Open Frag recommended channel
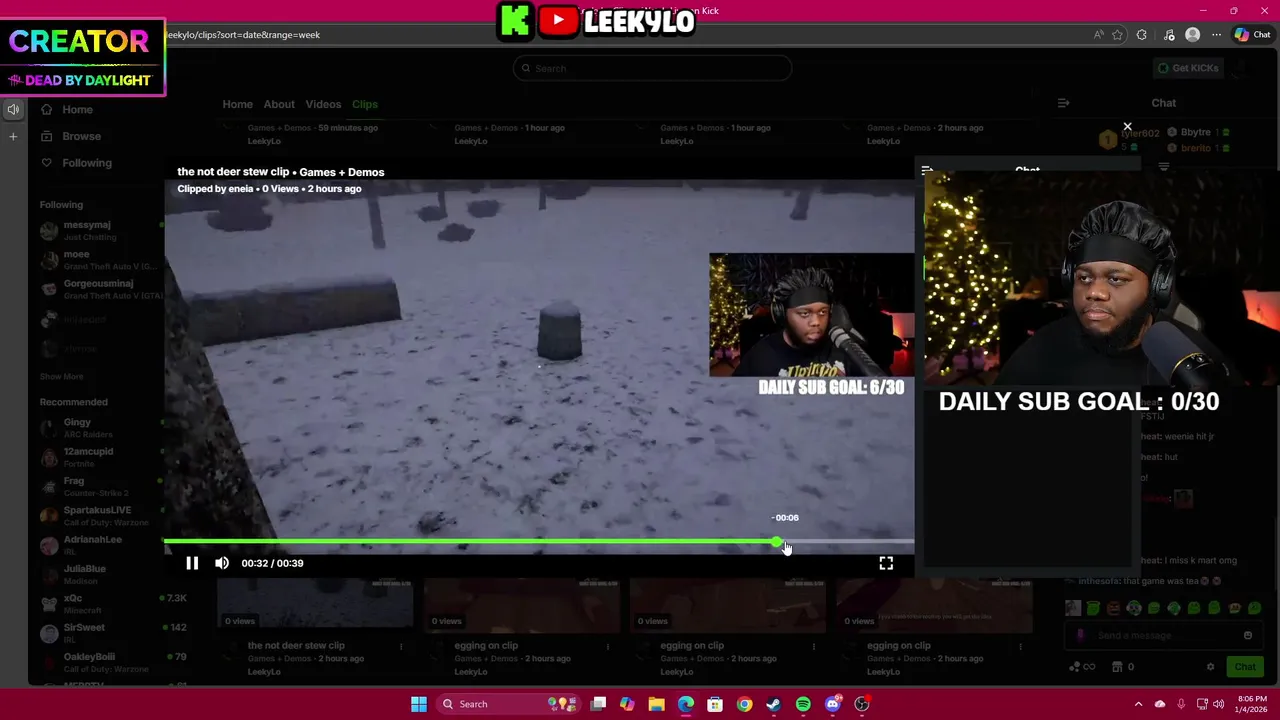This screenshot has height=720, width=1280. (x=98, y=486)
